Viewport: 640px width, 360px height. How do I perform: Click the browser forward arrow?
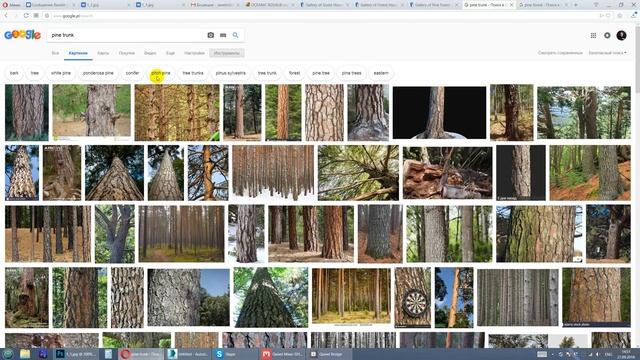tap(16, 16)
